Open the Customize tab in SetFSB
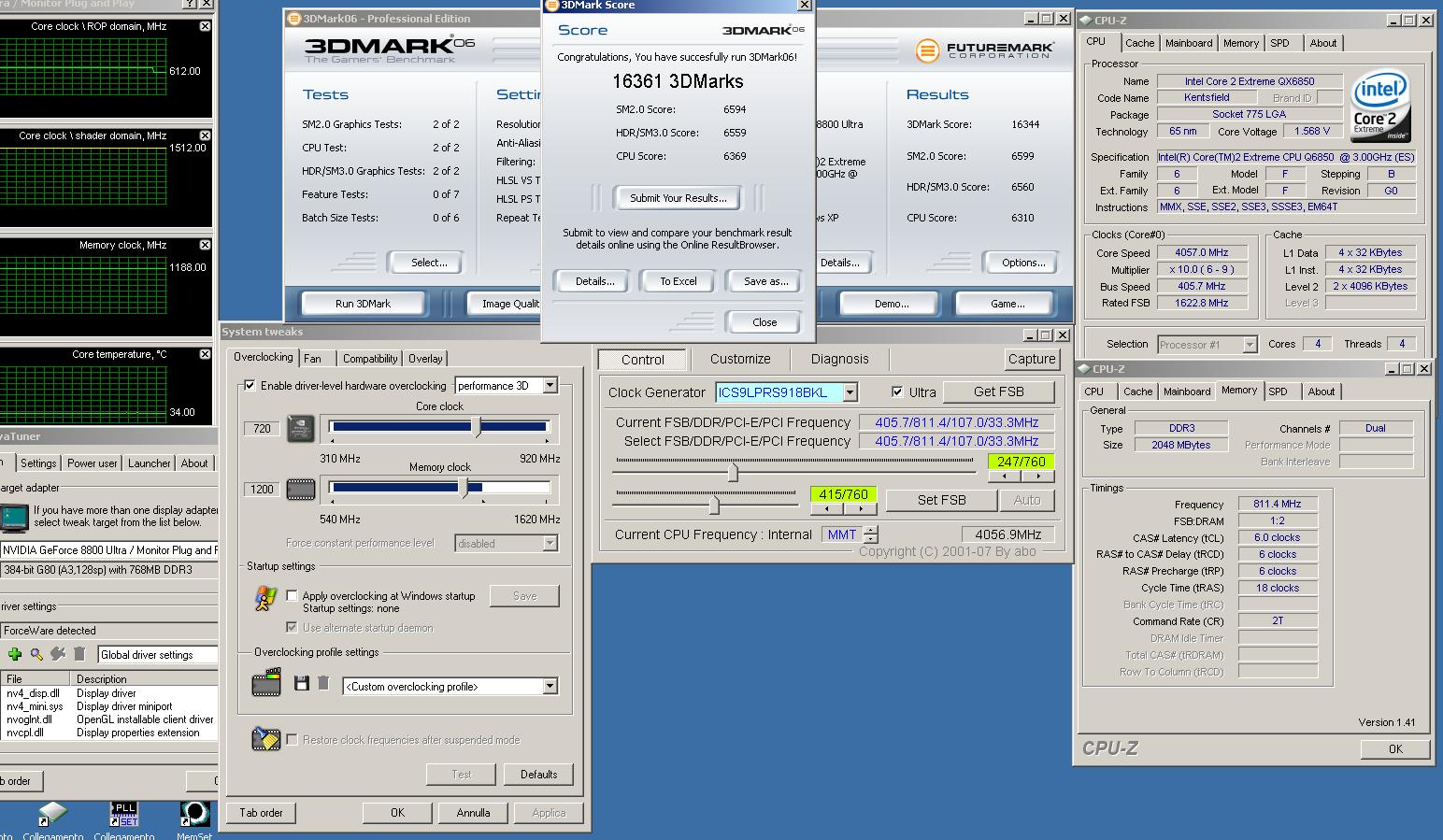The image size is (1443, 840). [x=740, y=359]
